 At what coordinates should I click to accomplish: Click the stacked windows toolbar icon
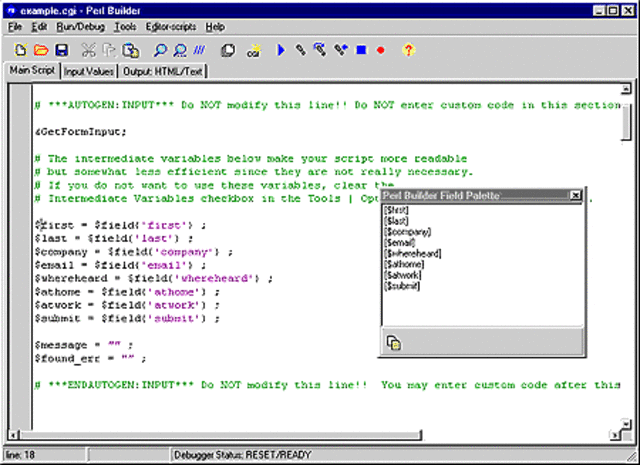(228, 50)
